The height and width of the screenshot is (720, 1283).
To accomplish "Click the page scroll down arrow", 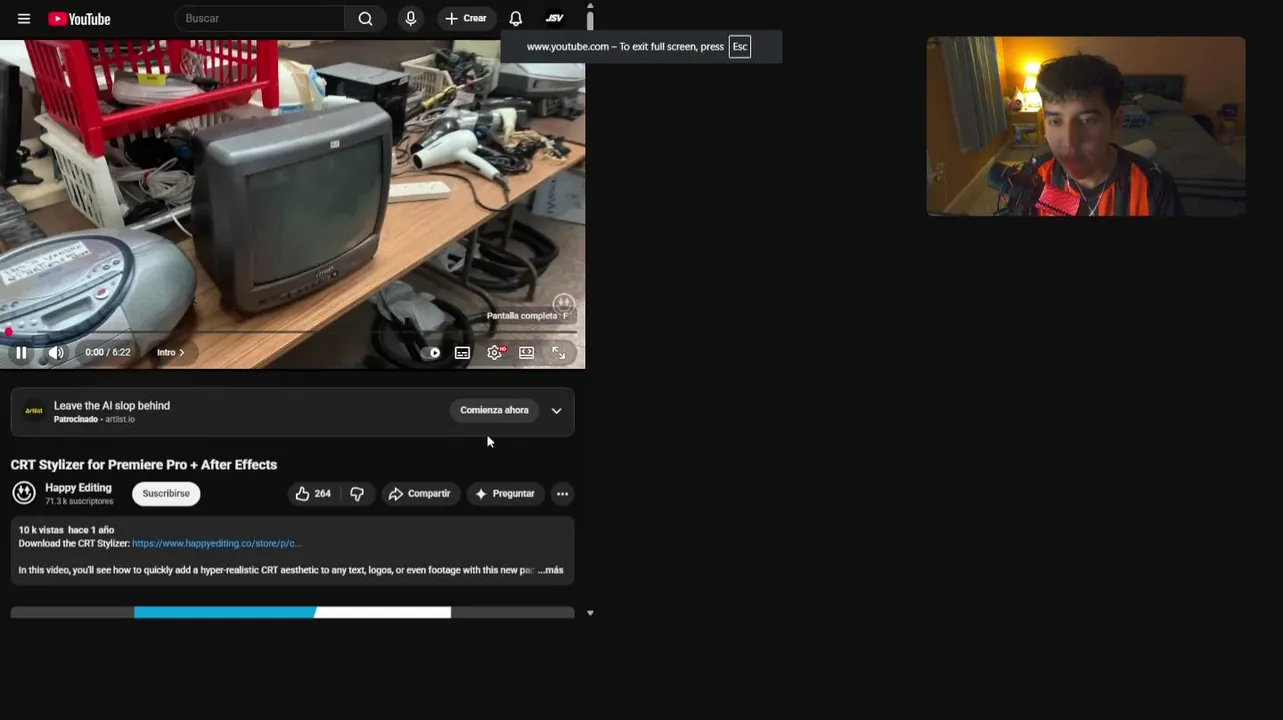I will (590, 613).
